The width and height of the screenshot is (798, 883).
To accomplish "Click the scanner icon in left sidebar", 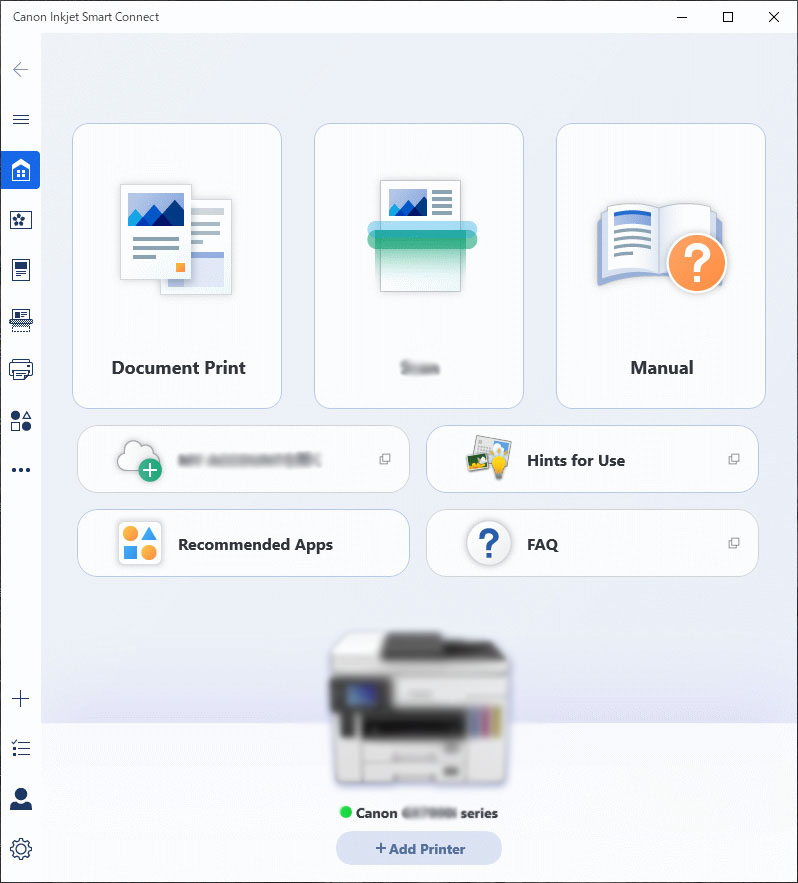I will [20, 320].
